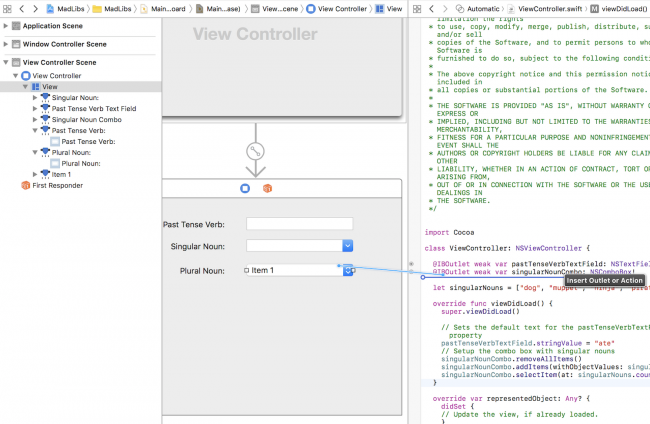650x424 pixels.
Task: Open the Automatic mode in assistant jump bar
Action: 481,8
